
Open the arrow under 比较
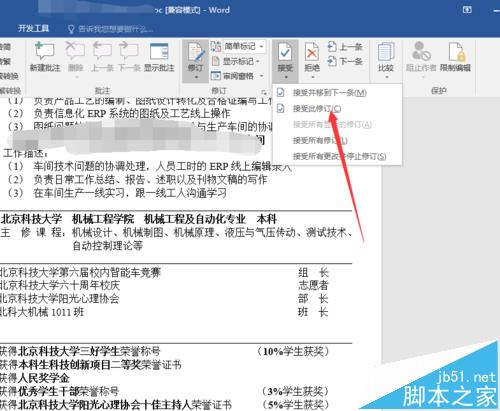387,77
